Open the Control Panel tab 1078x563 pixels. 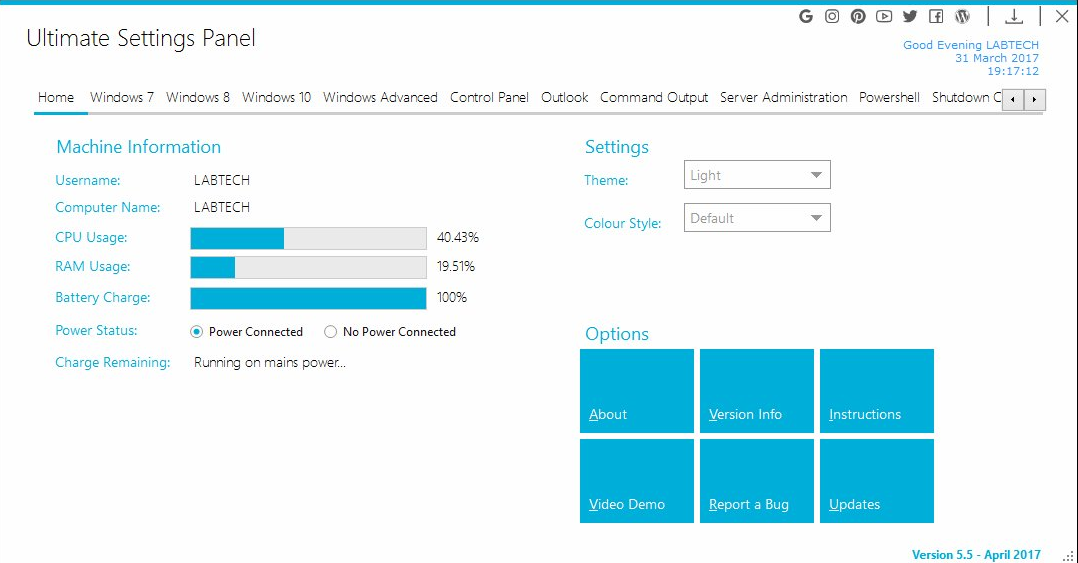click(490, 98)
